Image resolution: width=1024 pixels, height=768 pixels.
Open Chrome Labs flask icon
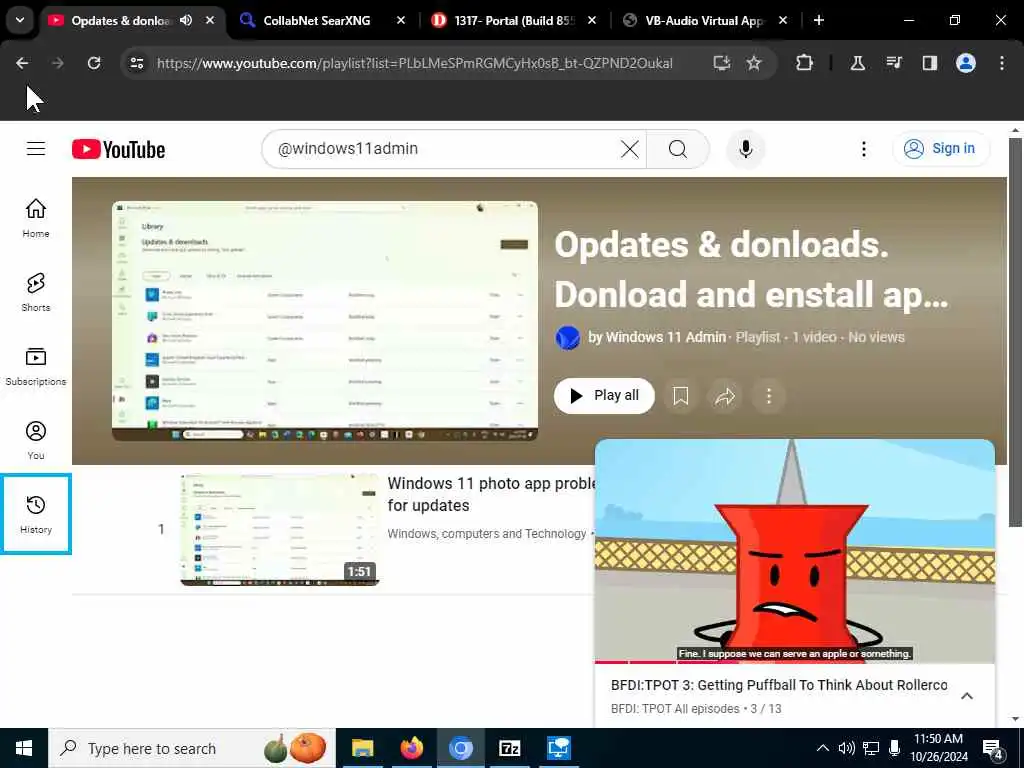(x=857, y=63)
